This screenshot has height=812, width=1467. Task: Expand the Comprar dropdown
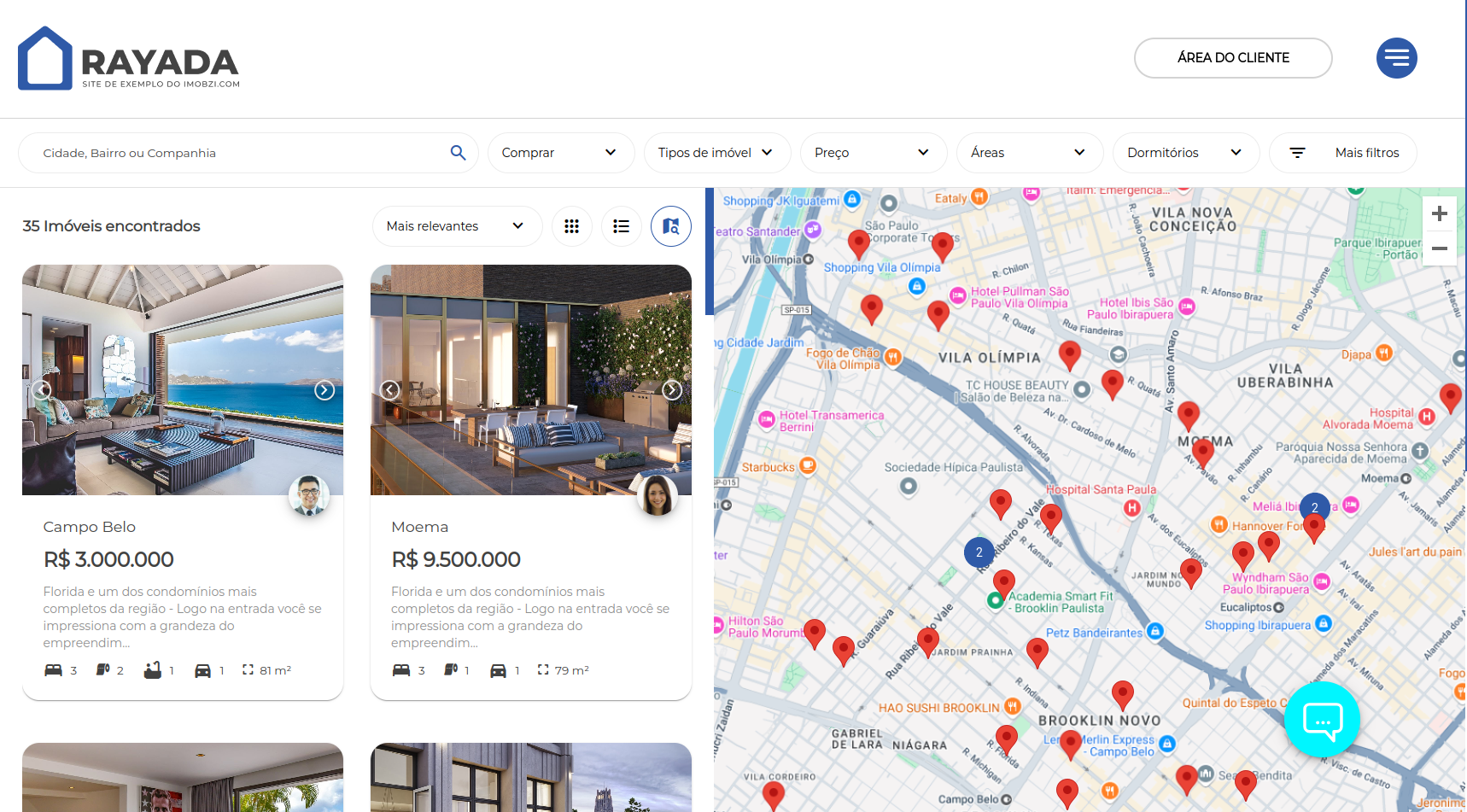point(561,153)
